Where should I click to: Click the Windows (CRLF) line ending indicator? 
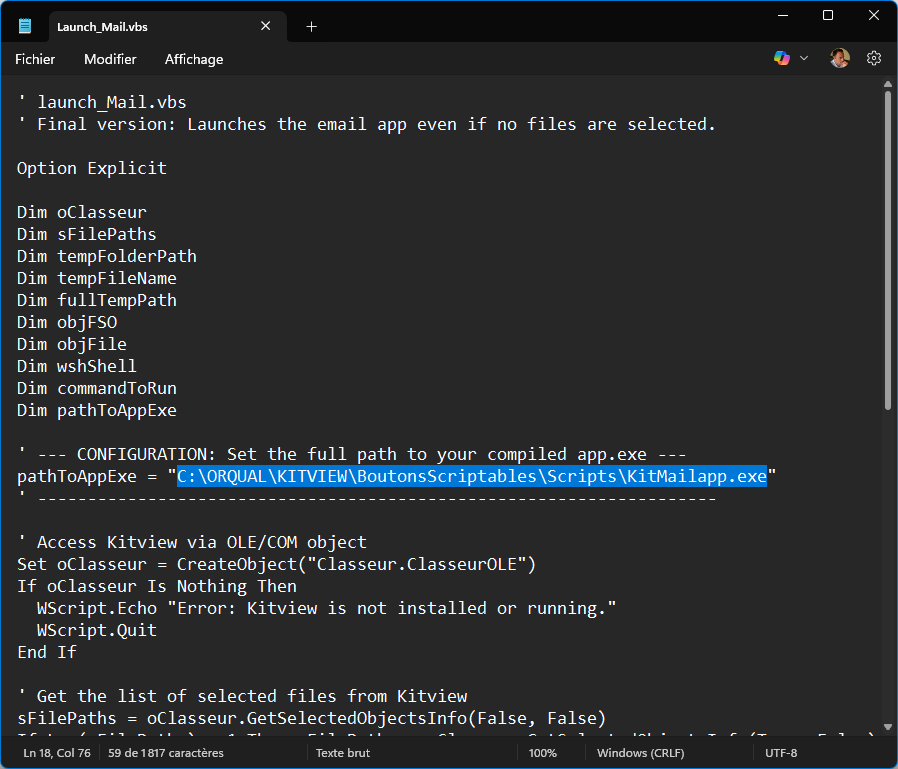pyautogui.click(x=641, y=753)
